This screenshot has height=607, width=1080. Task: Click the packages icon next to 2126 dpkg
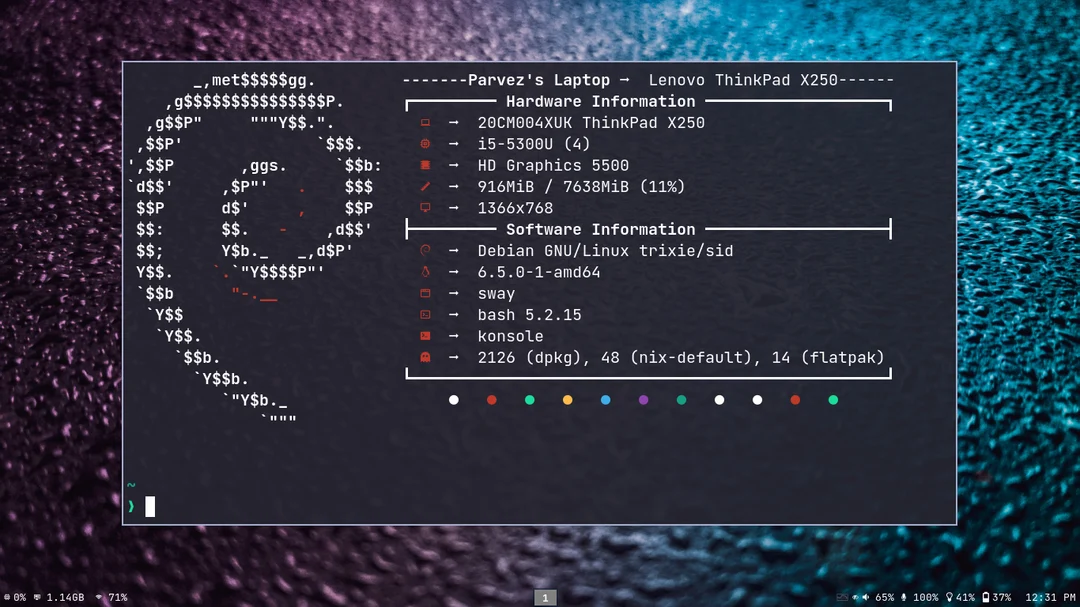pos(425,357)
